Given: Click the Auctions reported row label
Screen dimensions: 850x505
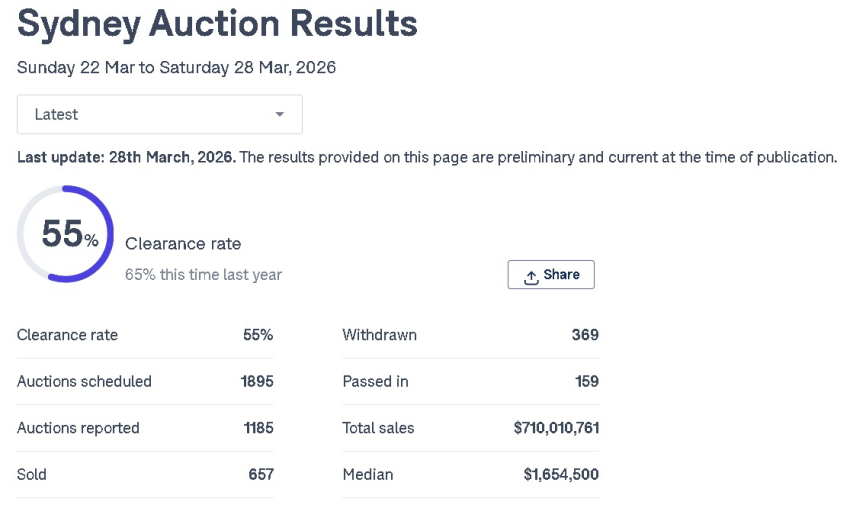Looking at the screenshot, I should pyautogui.click(x=78, y=428).
